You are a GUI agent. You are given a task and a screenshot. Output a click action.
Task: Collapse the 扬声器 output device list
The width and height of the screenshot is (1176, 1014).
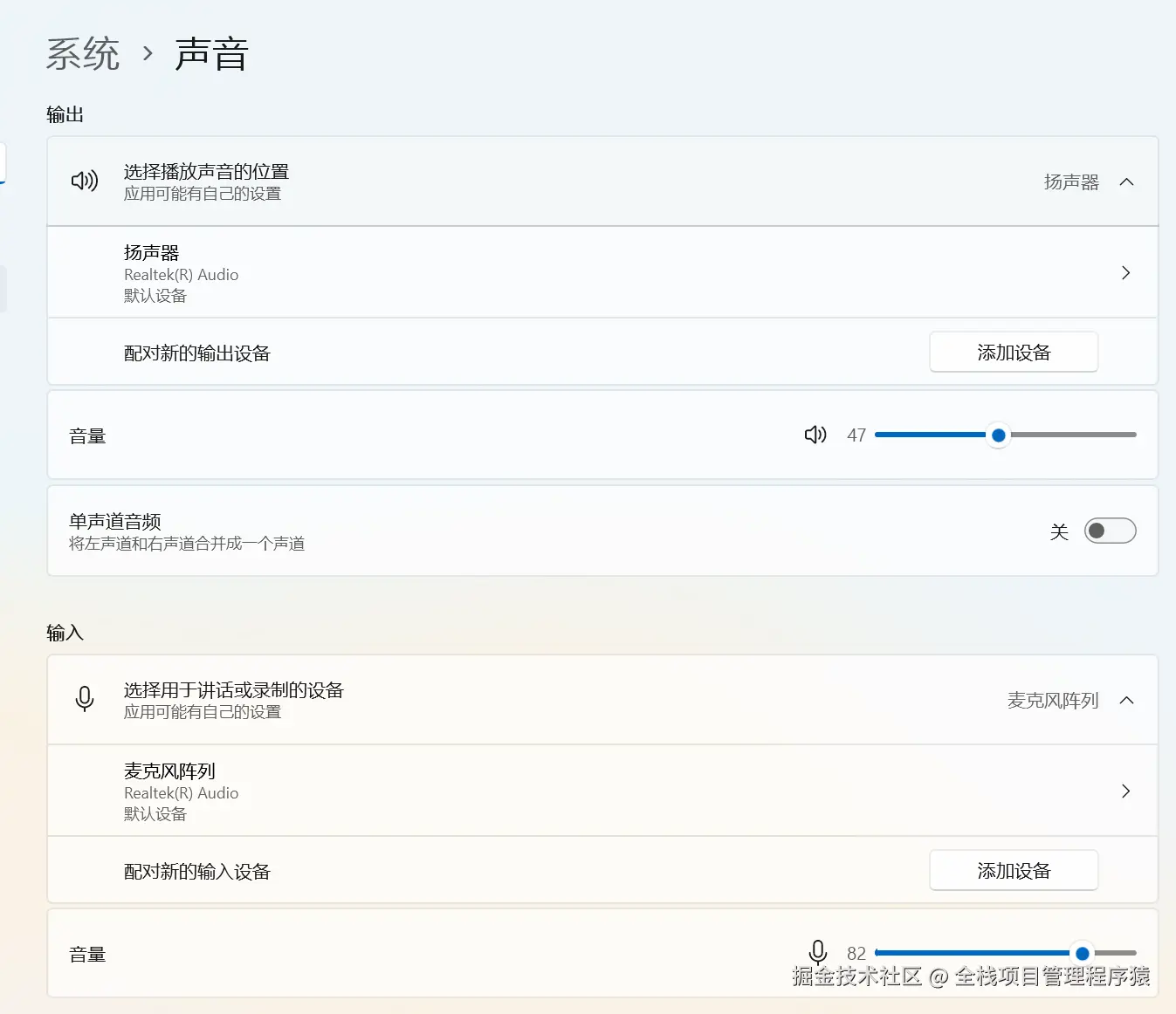pos(1127,182)
